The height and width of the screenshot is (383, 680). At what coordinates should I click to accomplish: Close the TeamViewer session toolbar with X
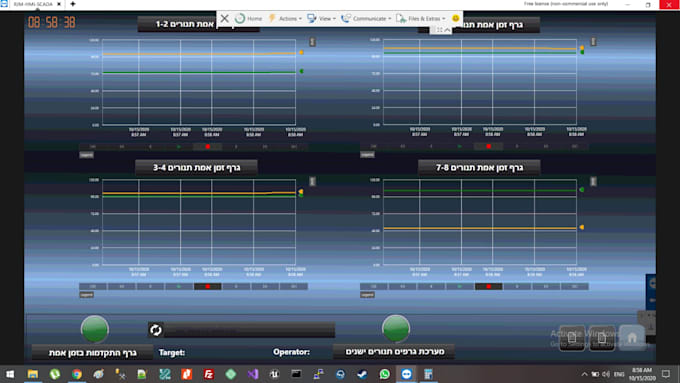225,19
